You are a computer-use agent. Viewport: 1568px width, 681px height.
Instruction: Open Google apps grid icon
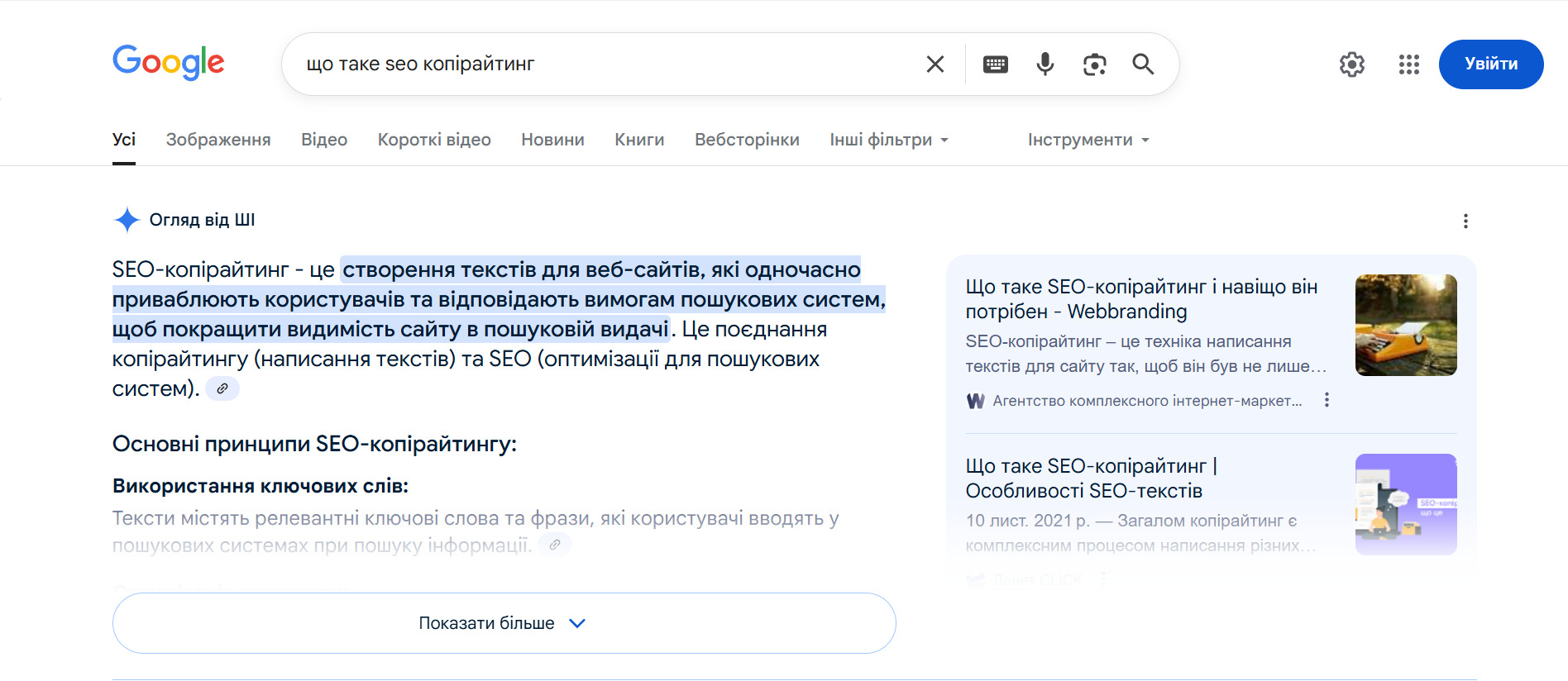pos(1409,64)
